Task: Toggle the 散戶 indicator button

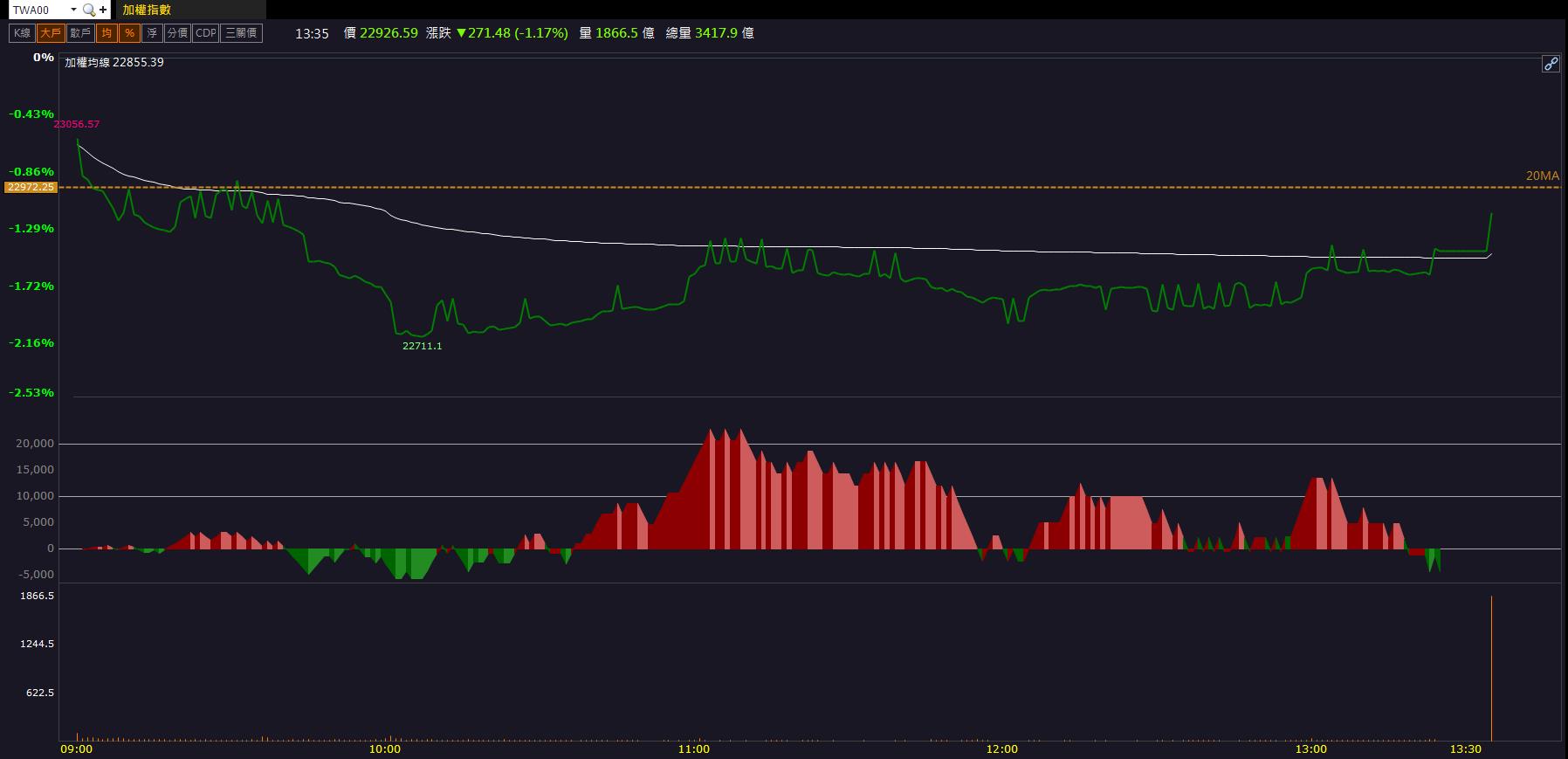Action: 80,33
